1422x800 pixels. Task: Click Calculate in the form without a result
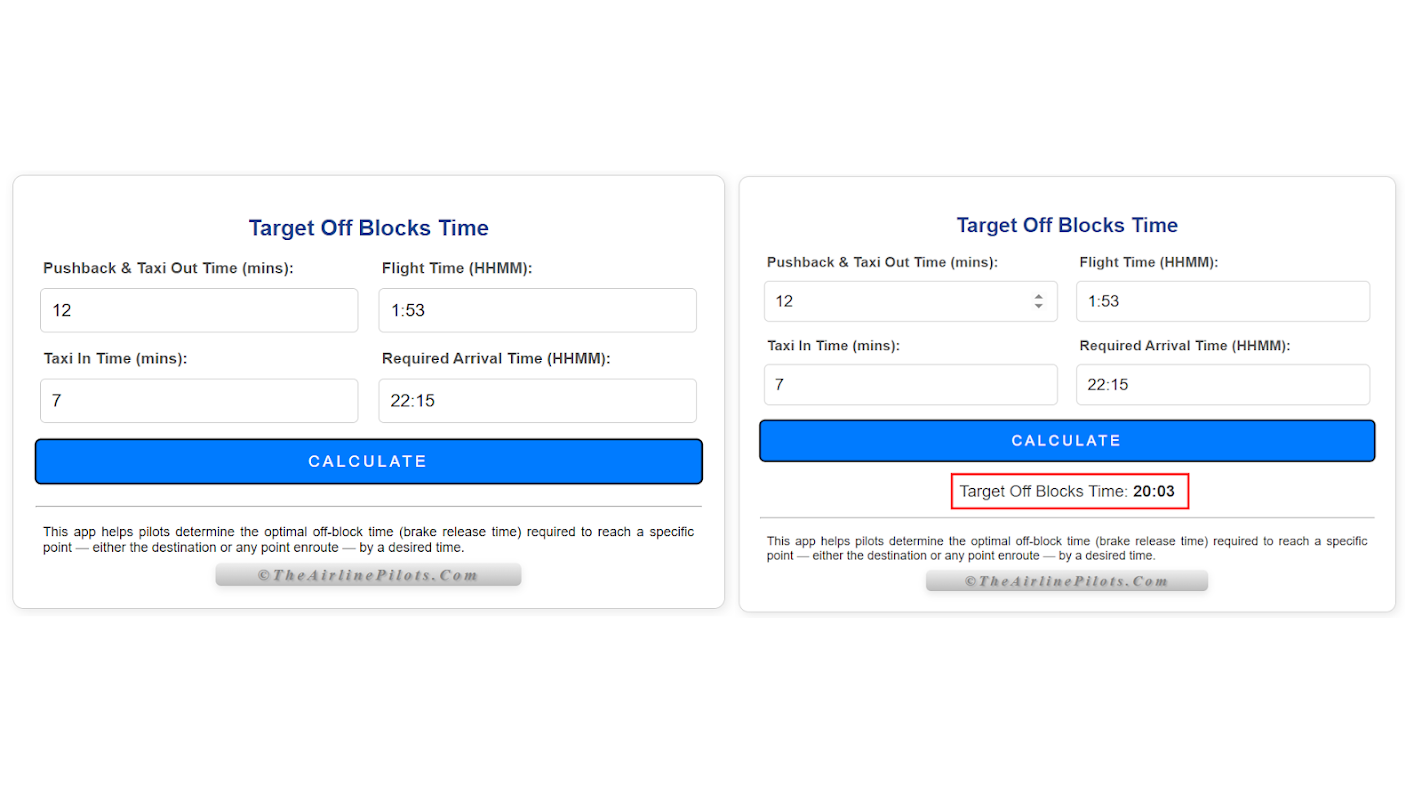pyautogui.click(x=368, y=461)
